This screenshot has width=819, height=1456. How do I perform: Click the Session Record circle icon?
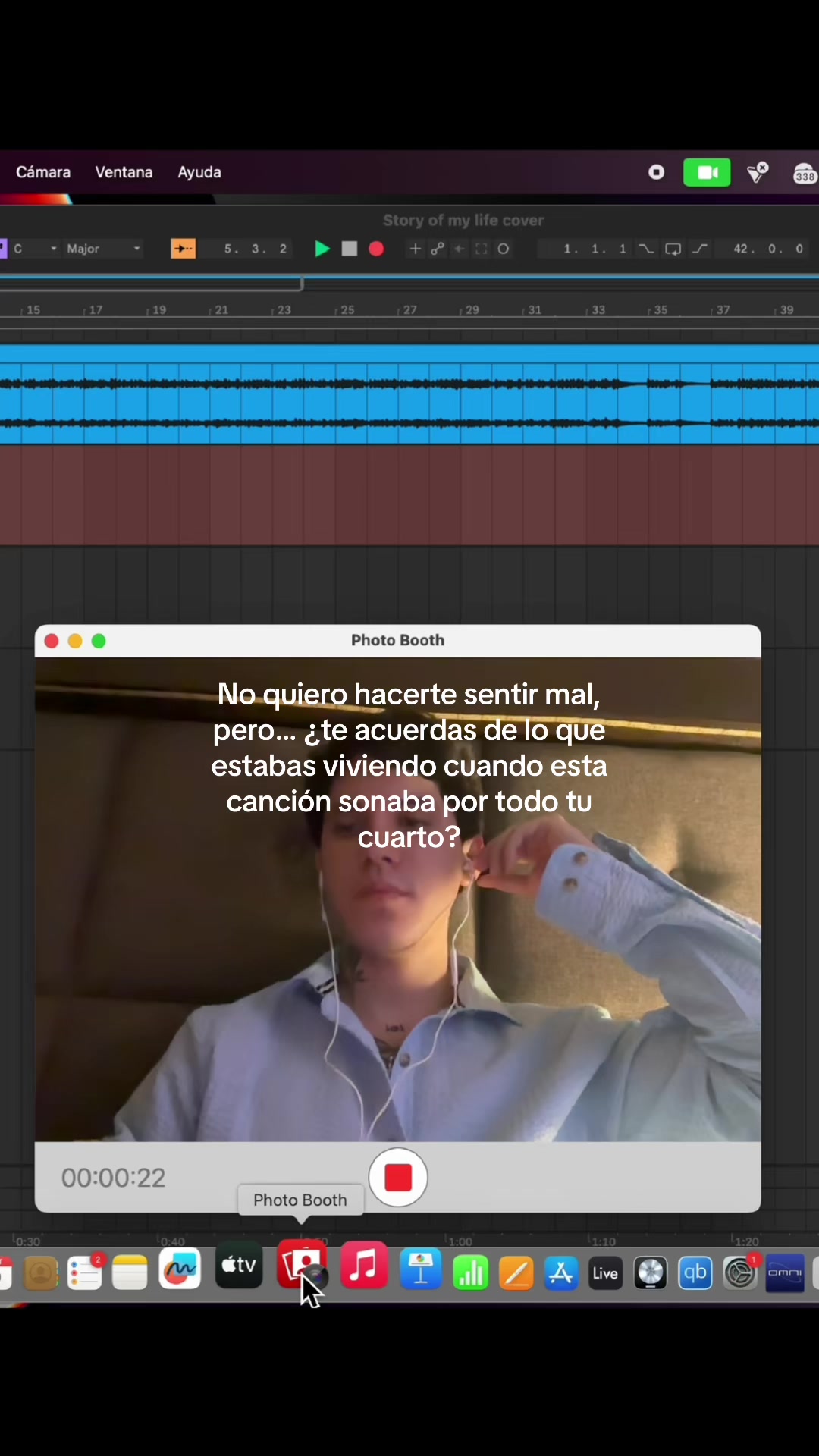(504, 249)
